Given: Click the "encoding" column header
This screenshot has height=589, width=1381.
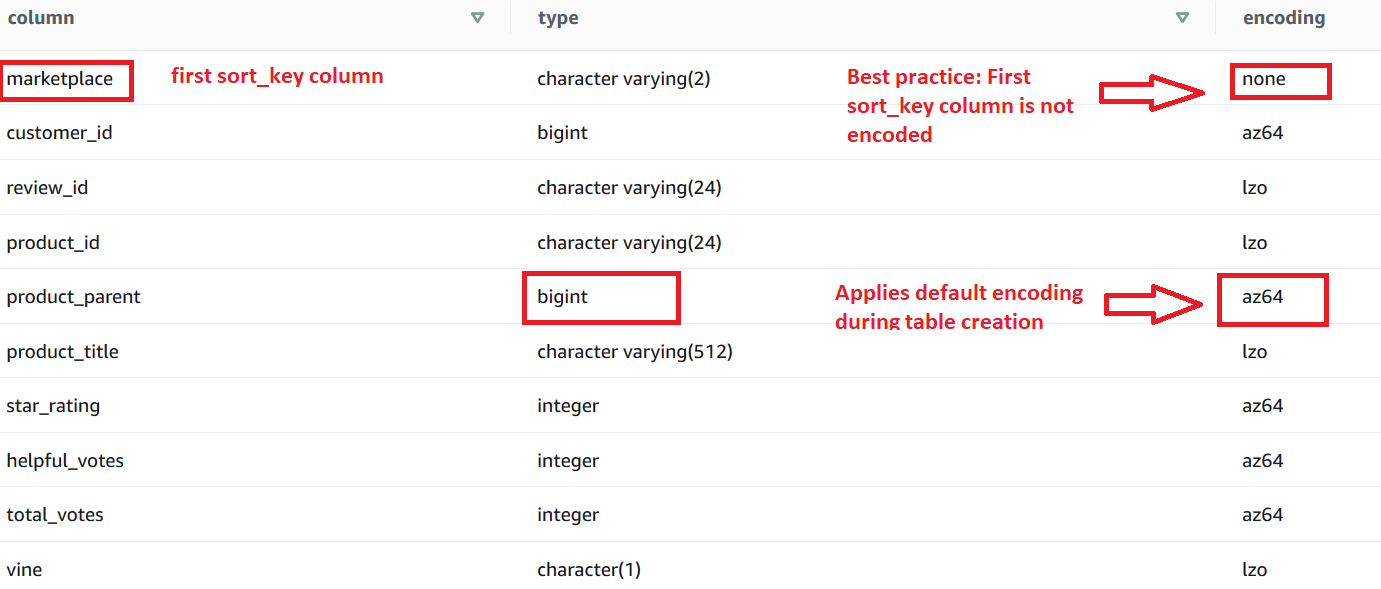Looking at the screenshot, I should point(1283,18).
